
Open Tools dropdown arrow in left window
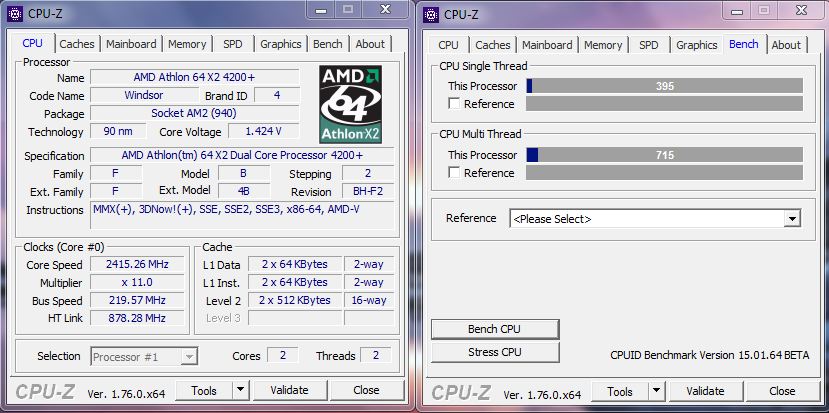[x=240, y=390]
